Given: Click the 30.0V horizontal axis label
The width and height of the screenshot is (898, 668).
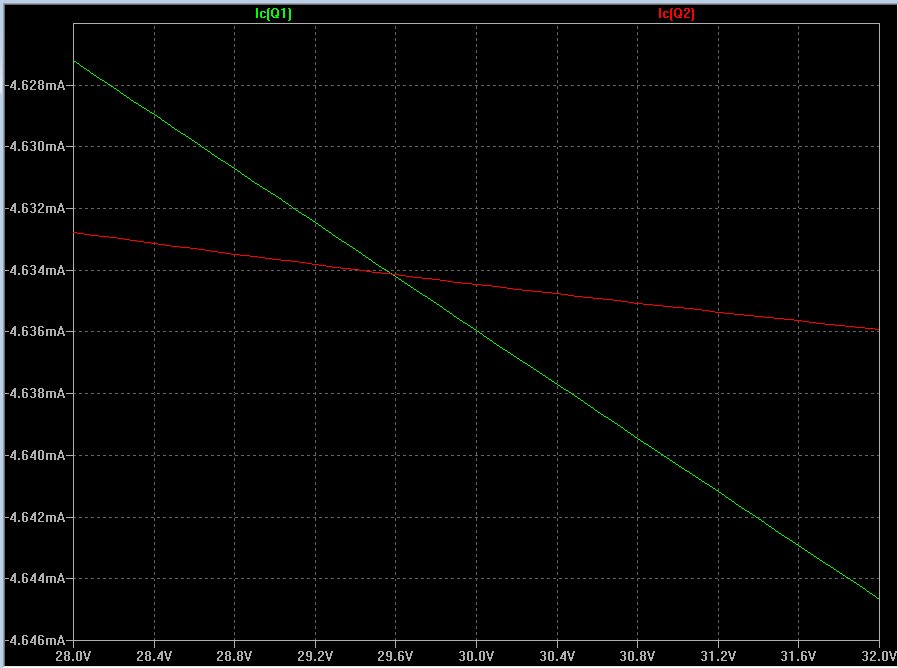Looking at the screenshot, I should pos(476,656).
